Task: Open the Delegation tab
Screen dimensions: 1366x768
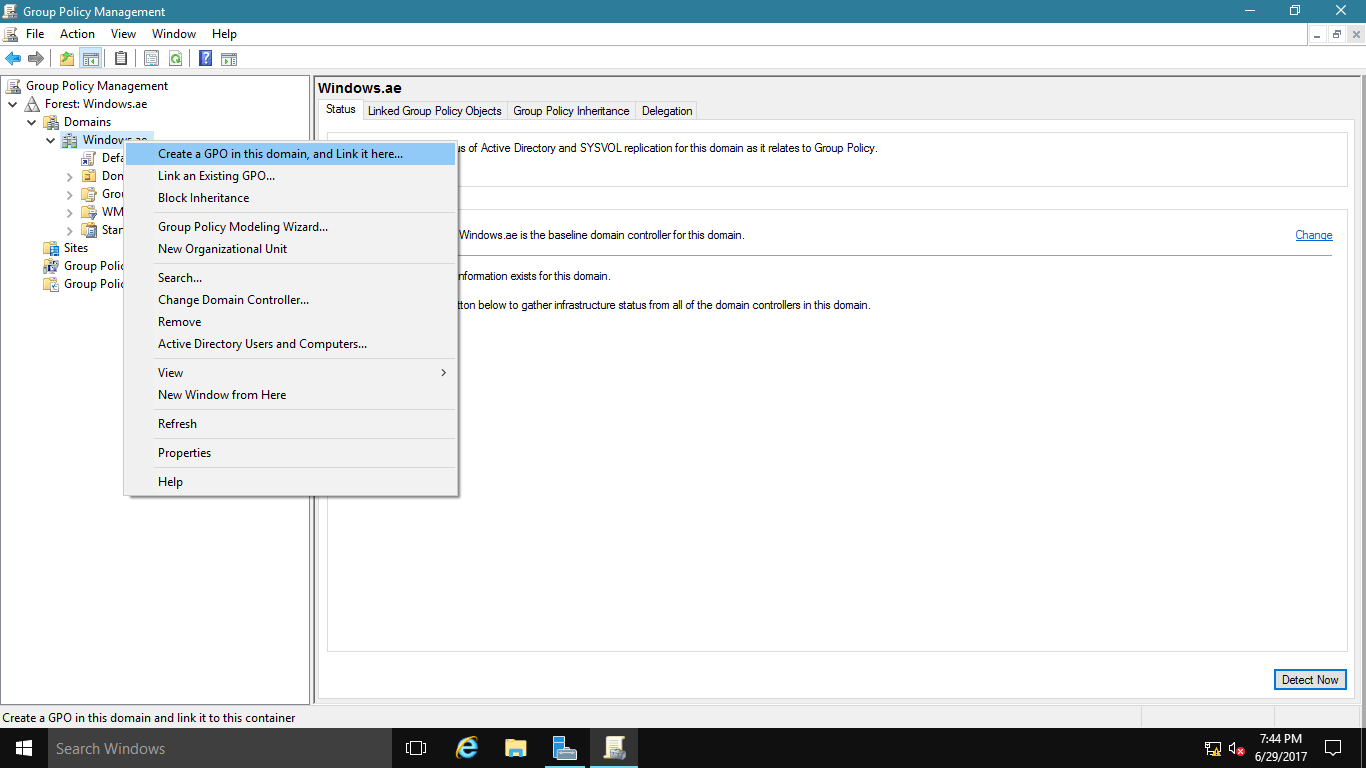Action: 665,110
